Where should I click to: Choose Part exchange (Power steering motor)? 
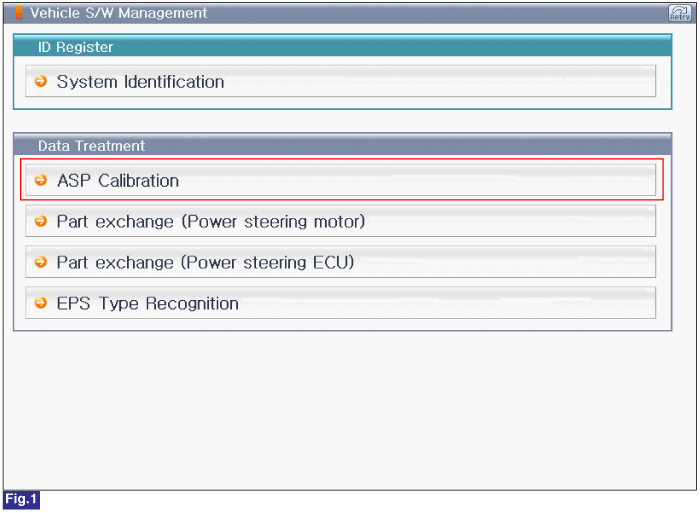341,221
